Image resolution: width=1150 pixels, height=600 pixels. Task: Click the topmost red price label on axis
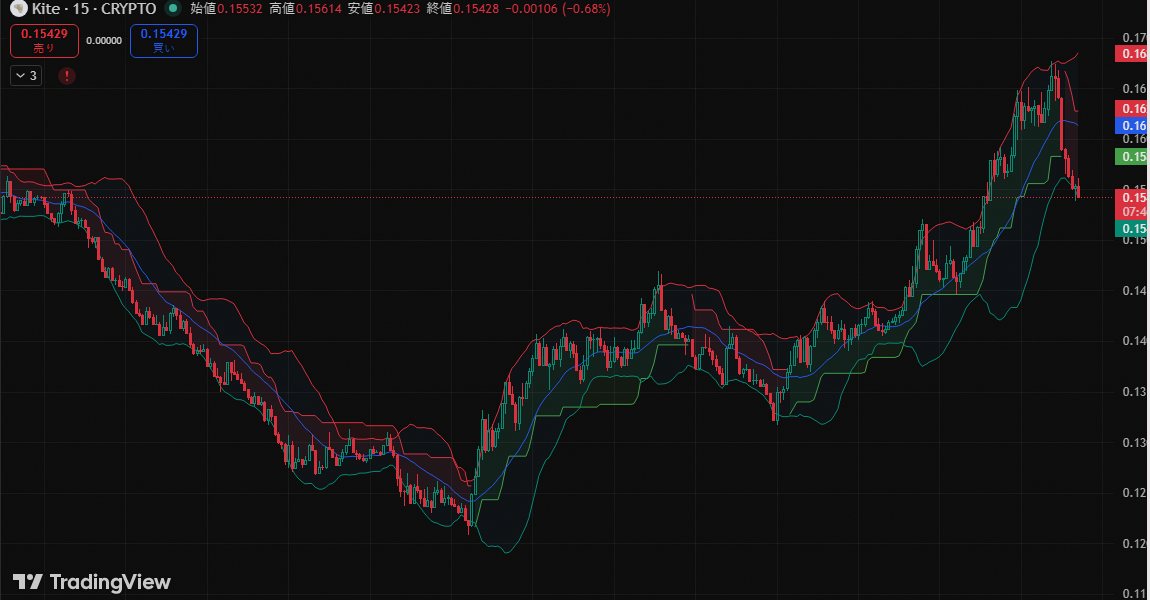[1132, 54]
